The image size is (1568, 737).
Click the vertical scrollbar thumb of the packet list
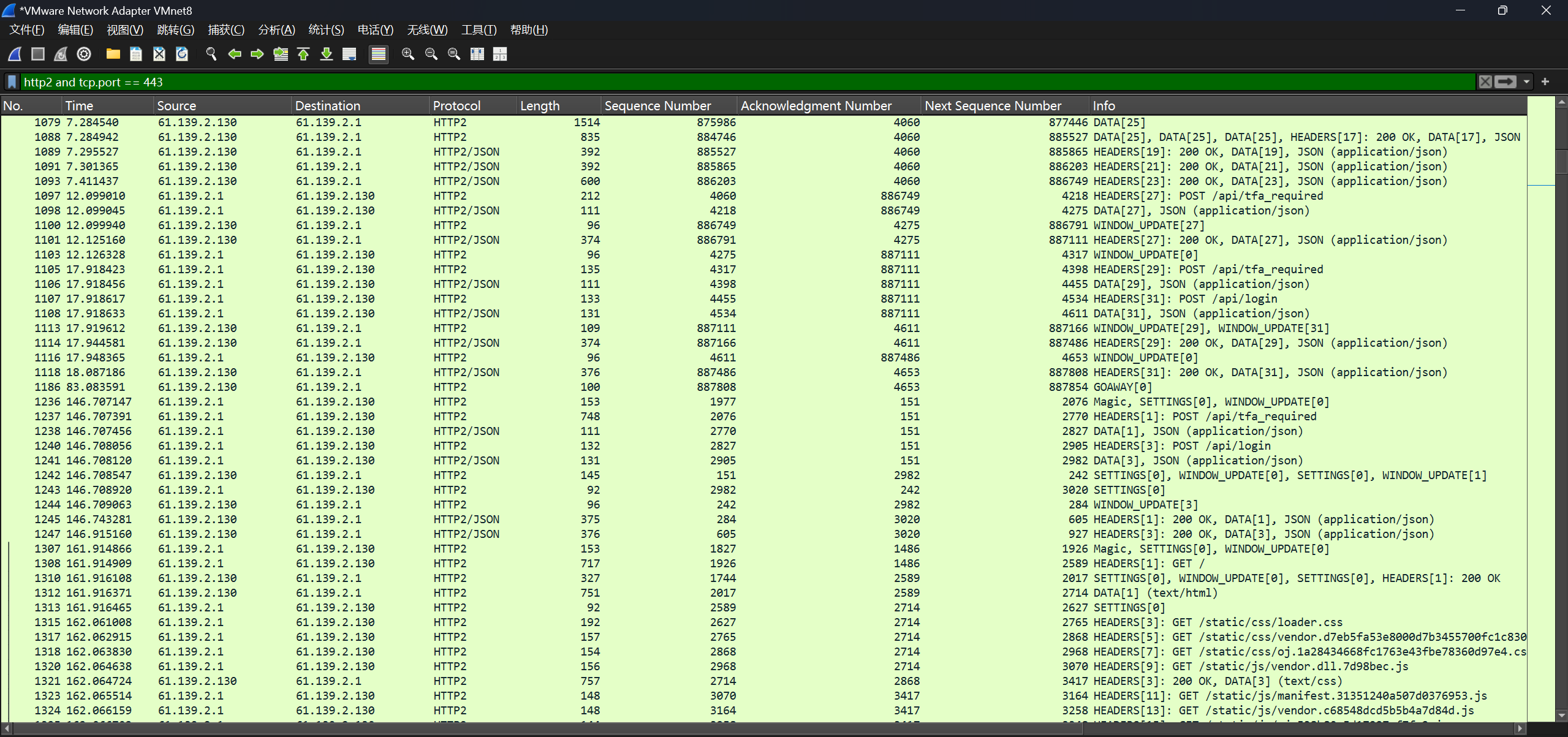pos(1561,162)
